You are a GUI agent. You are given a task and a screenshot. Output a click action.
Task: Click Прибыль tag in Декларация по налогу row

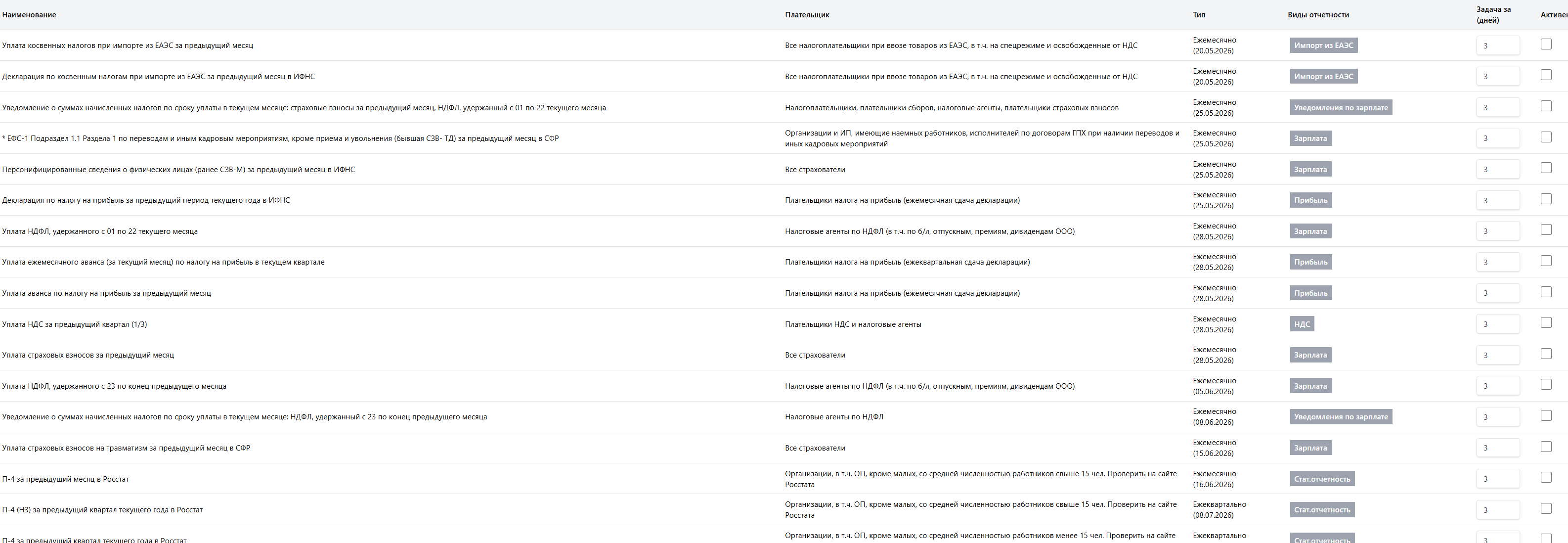click(1310, 200)
